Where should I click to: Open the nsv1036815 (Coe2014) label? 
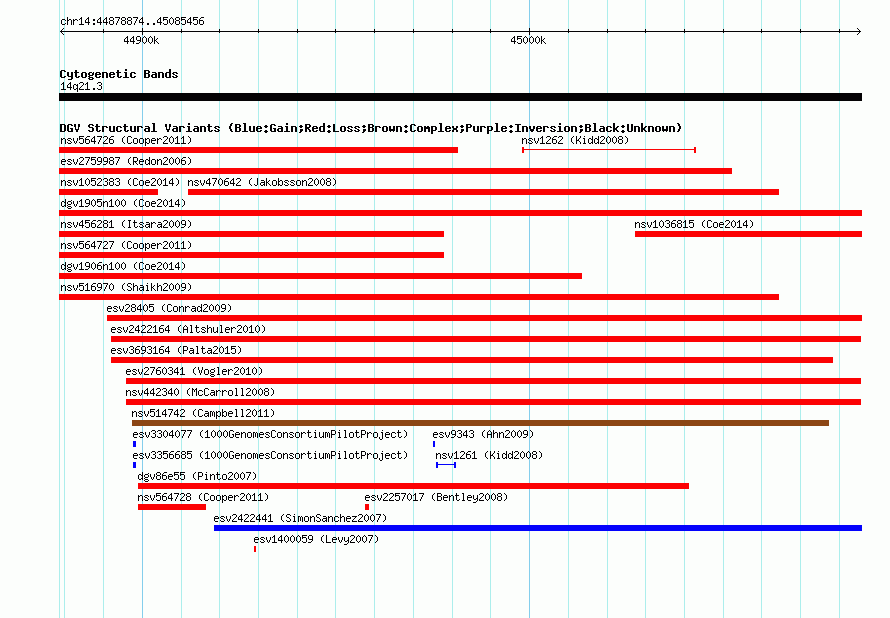pos(694,224)
